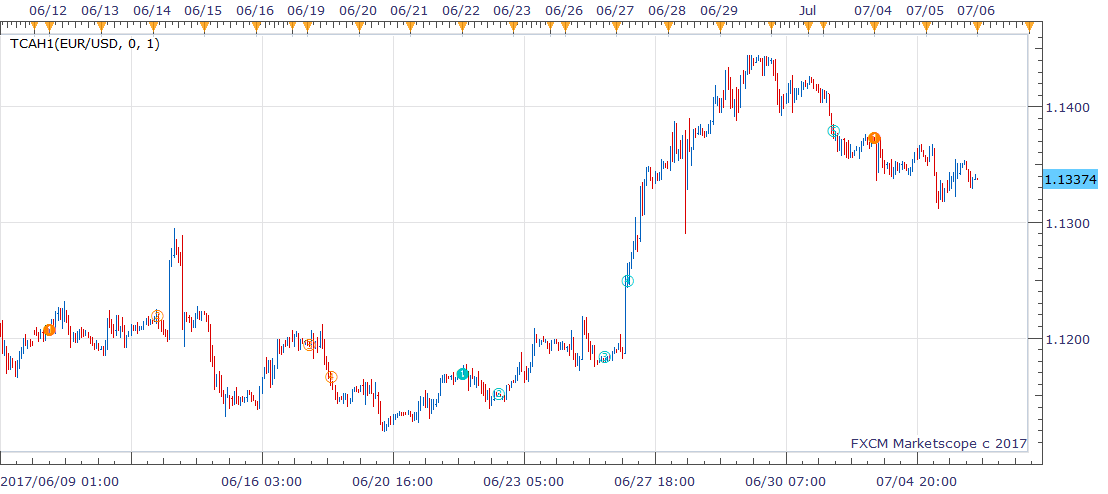The width and height of the screenshot is (1108, 494).
Task: Click the 06/20 16:00 time axis label
Action: pos(392,482)
